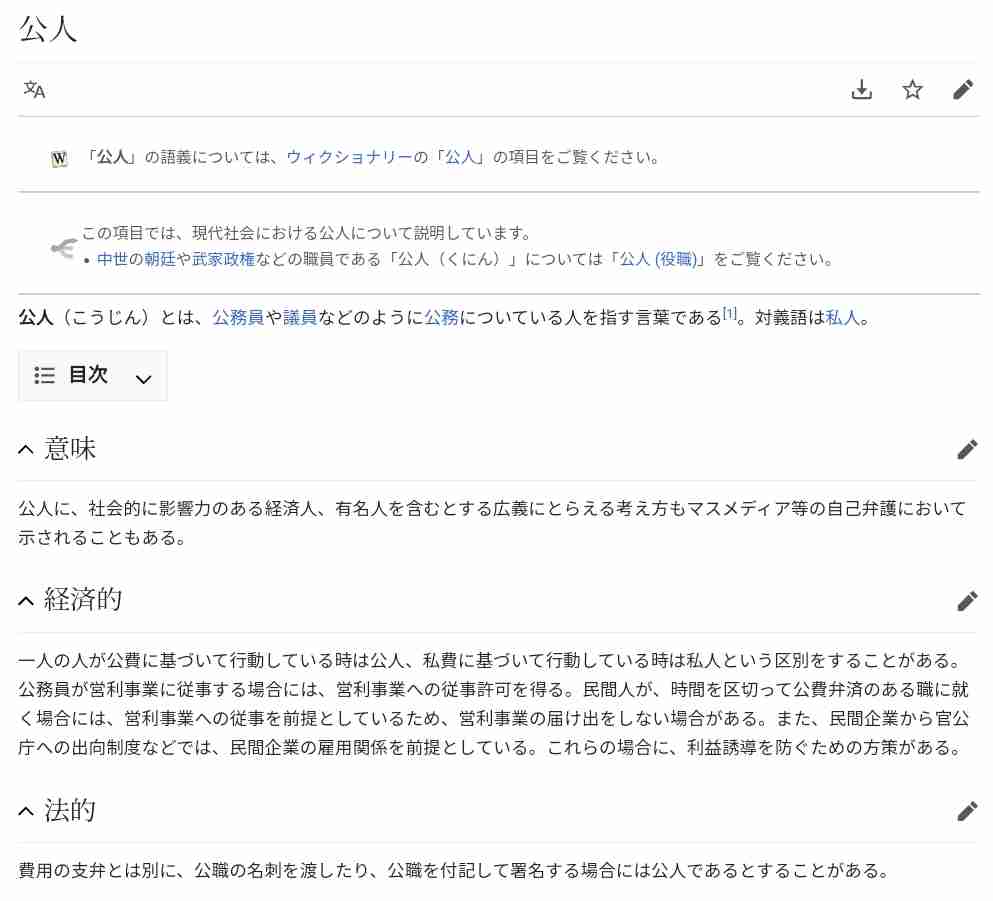Collapse the 意味 section heading
Image resolution: width=993 pixels, height=901 pixels.
57,449
